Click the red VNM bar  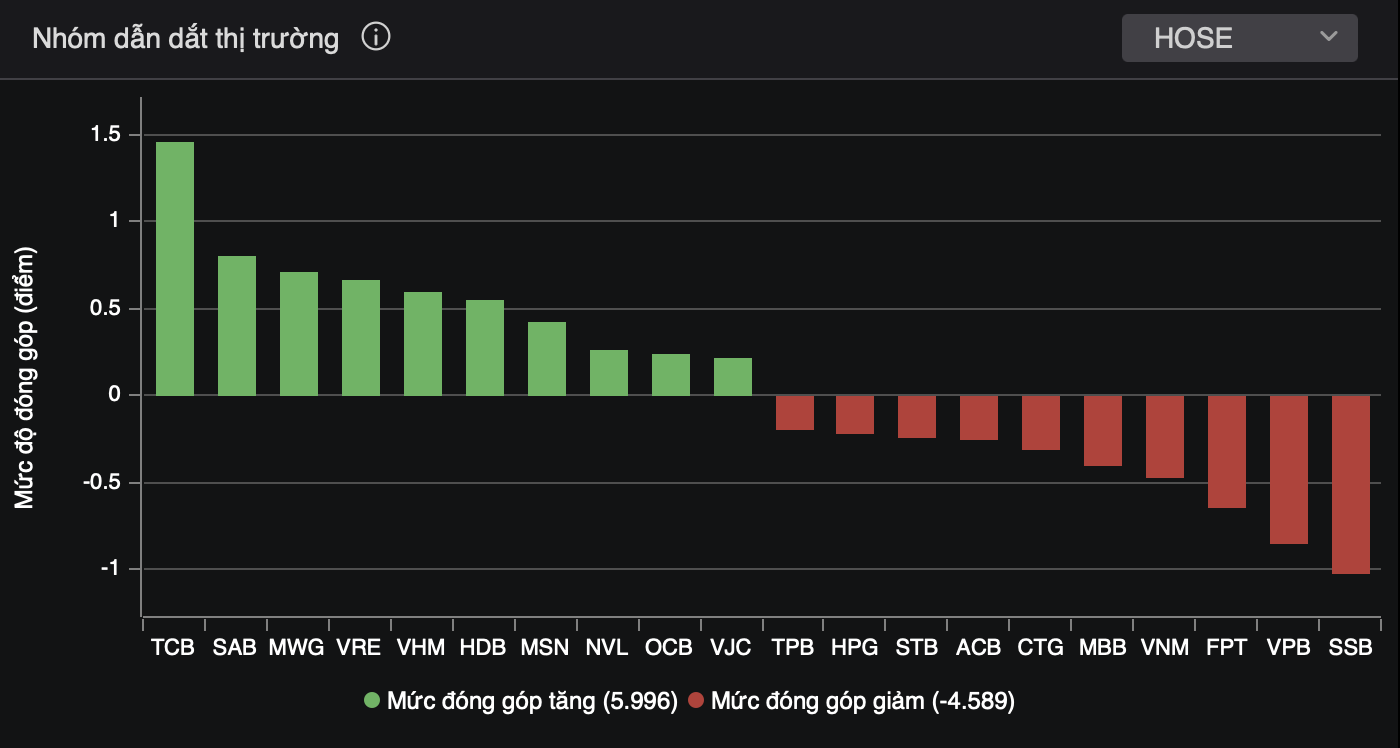(x=1165, y=437)
